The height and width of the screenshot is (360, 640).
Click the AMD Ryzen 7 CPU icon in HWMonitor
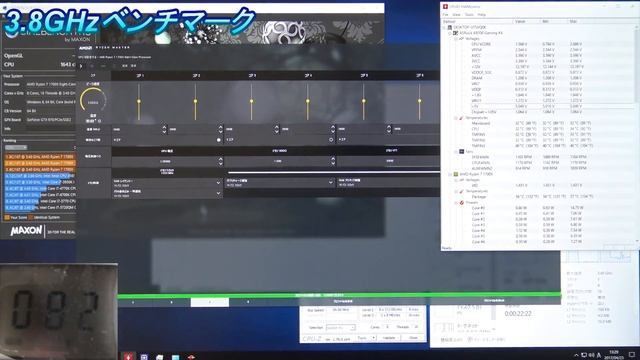pos(456,174)
